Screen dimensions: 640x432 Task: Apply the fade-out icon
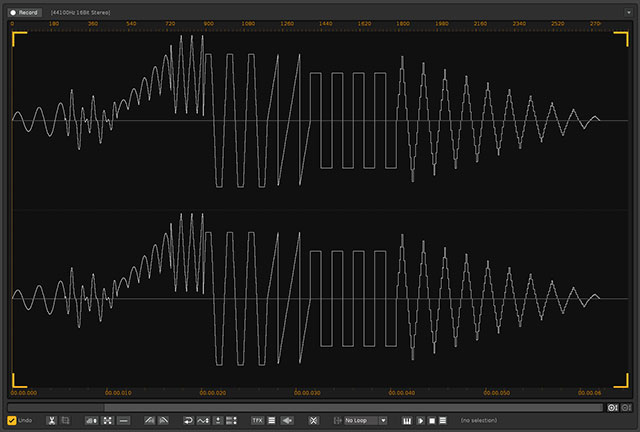[x=163, y=420]
